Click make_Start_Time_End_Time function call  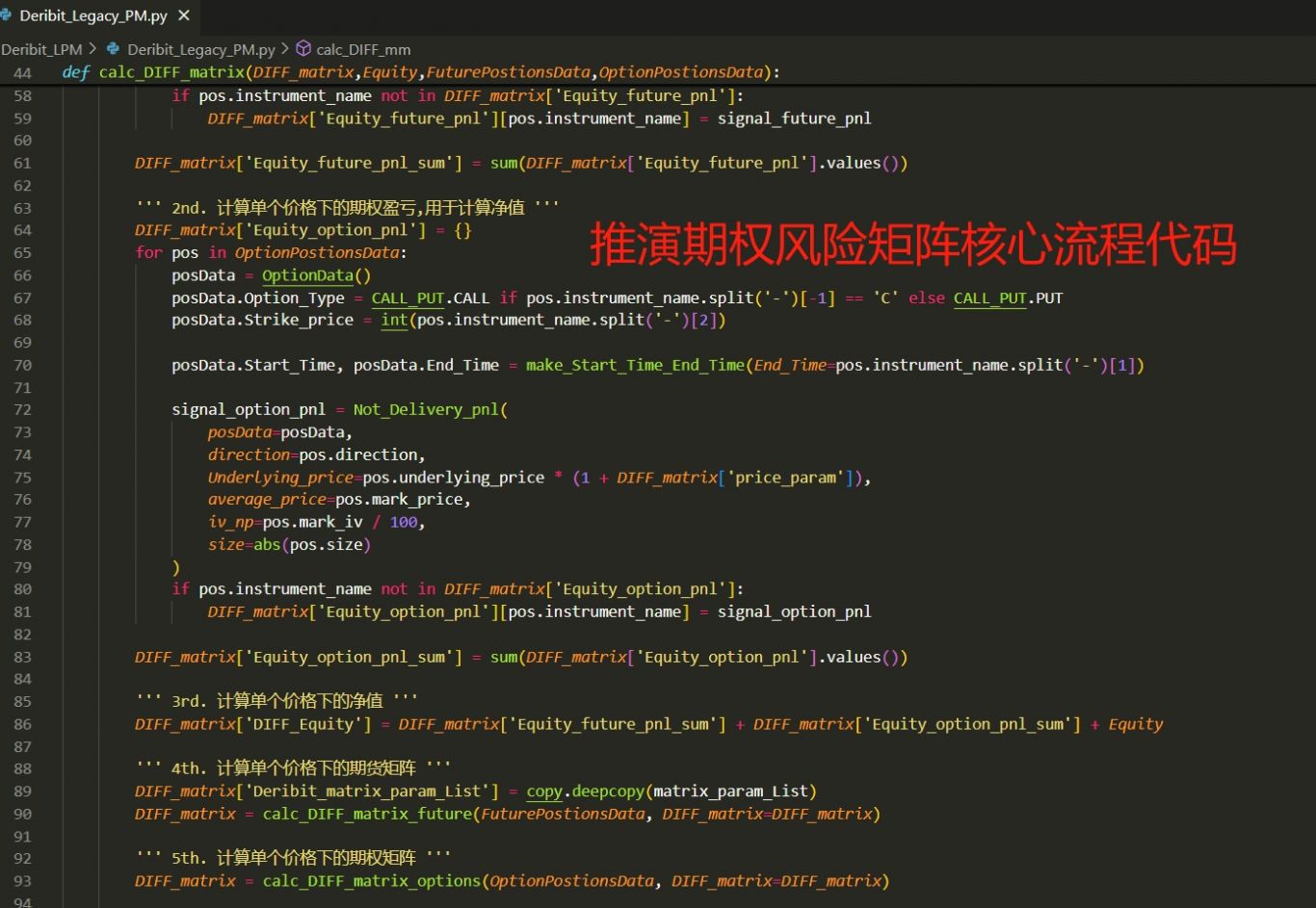point(636,365)
